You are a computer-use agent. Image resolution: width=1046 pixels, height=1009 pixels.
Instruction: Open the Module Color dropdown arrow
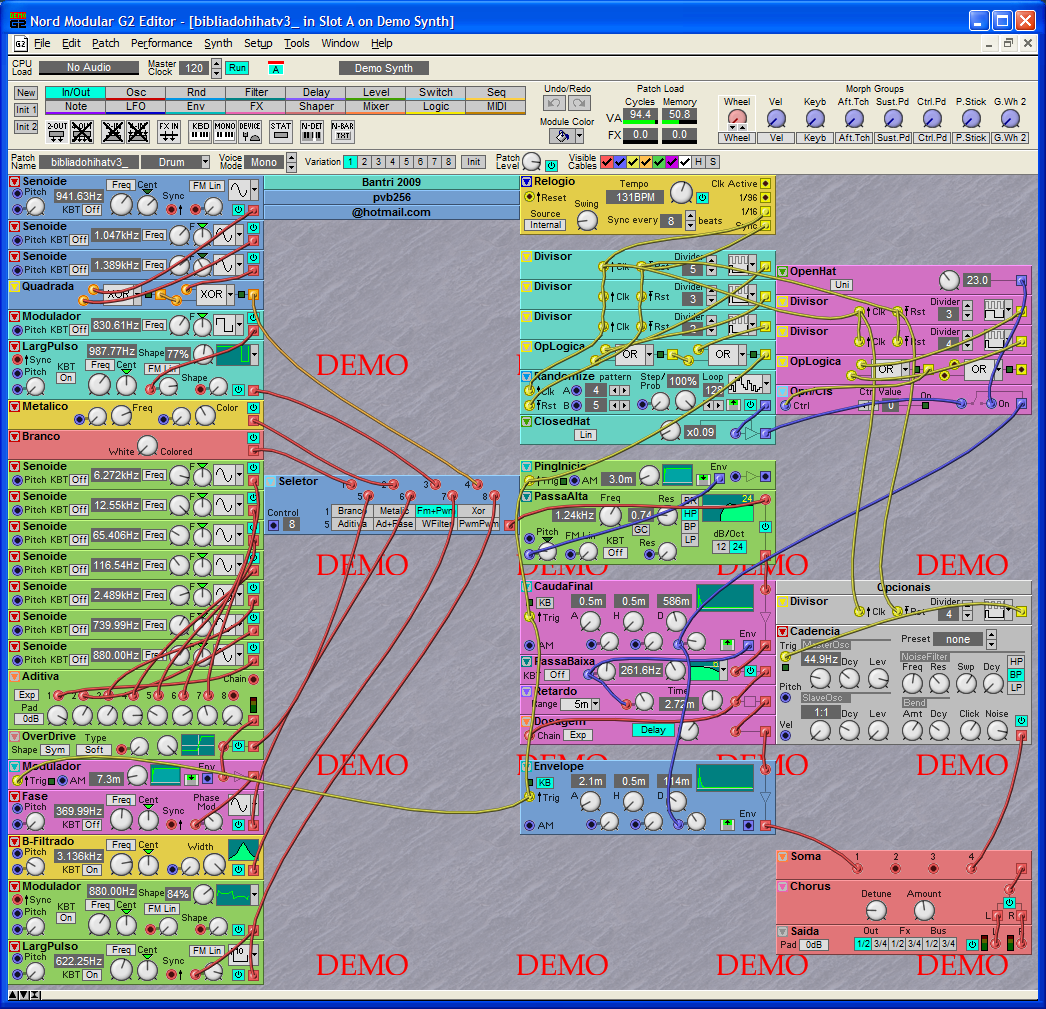578,137
